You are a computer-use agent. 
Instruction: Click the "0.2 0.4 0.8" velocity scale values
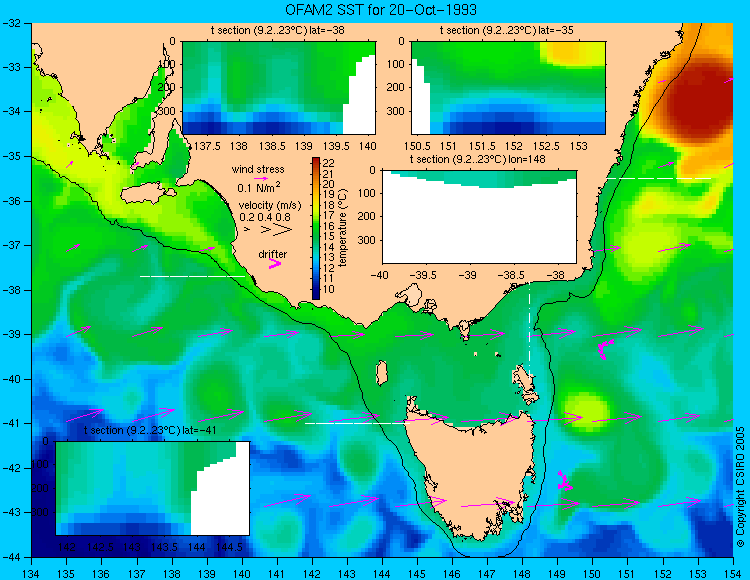[265, 217]
